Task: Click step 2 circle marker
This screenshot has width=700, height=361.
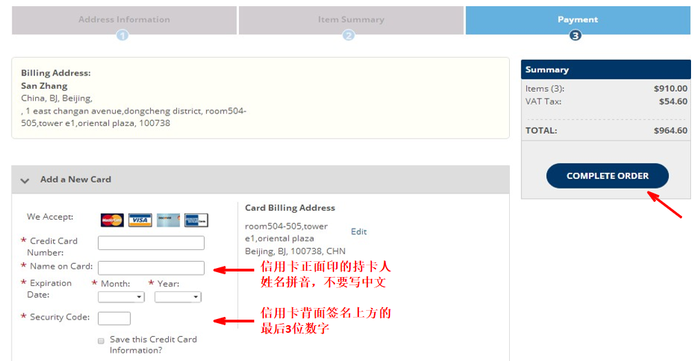Action: coord(349,35)
